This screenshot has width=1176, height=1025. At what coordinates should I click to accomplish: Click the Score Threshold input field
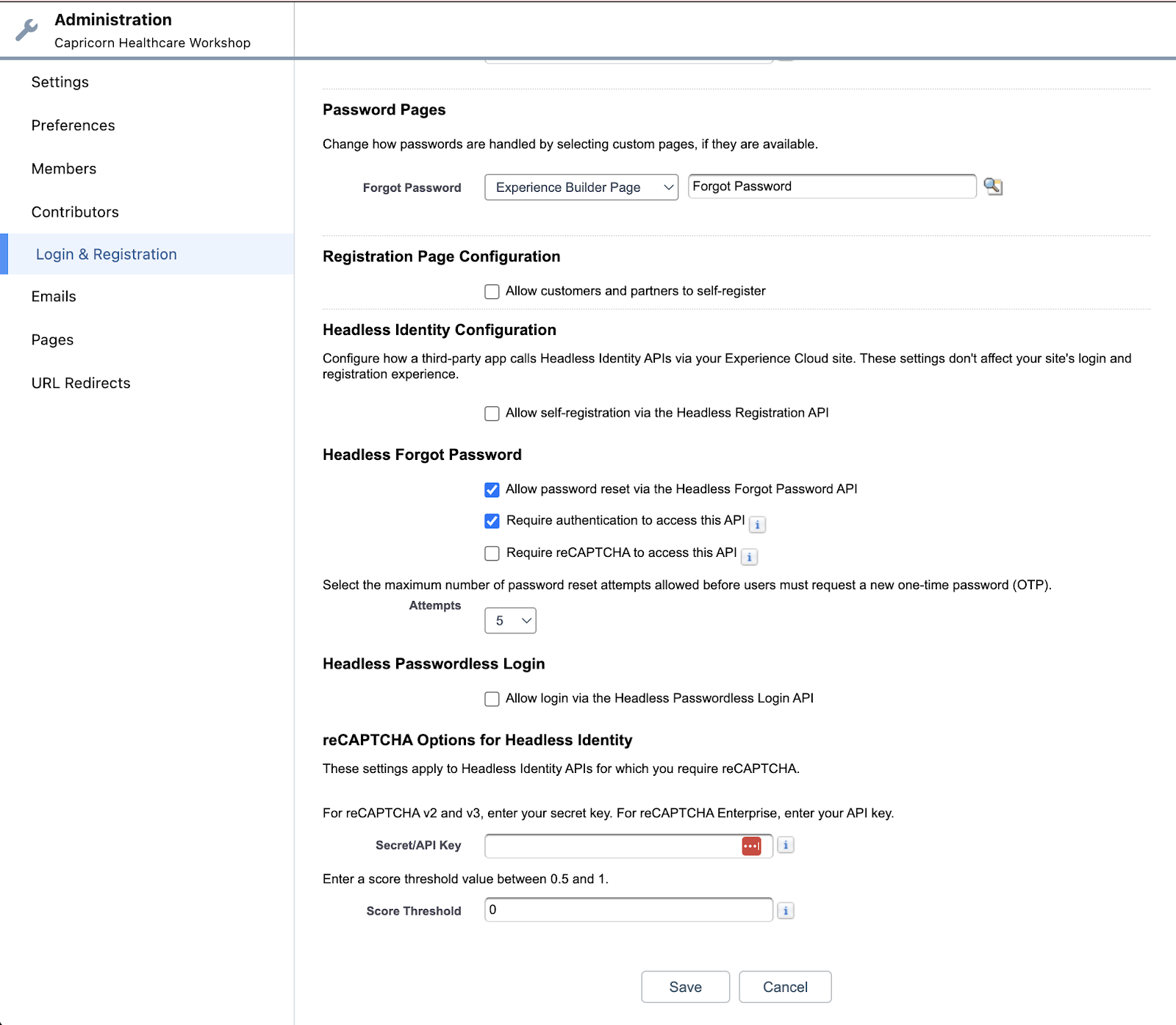[x=628, y=910]
